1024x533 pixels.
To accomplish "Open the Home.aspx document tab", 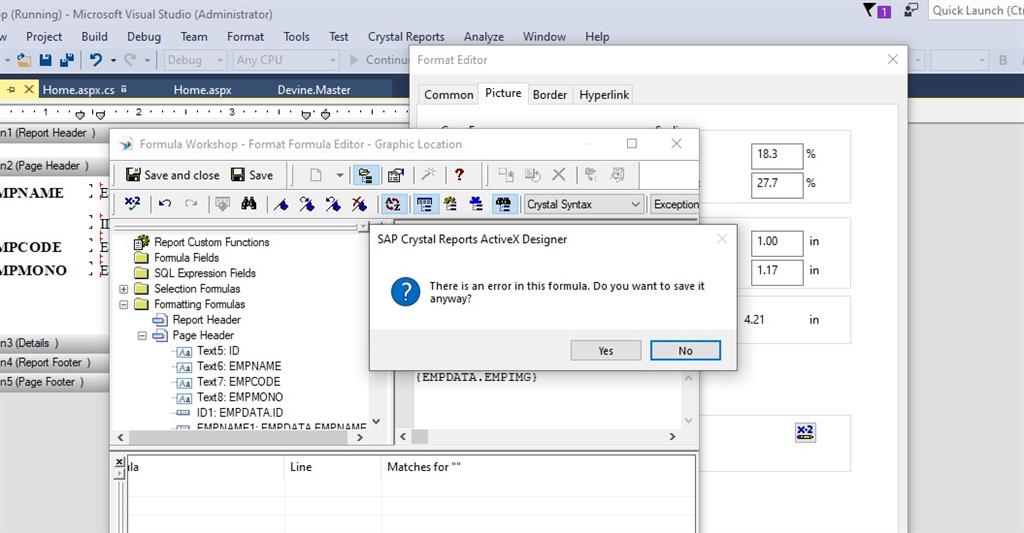I will pyautogui.click(x=202, y=90).
